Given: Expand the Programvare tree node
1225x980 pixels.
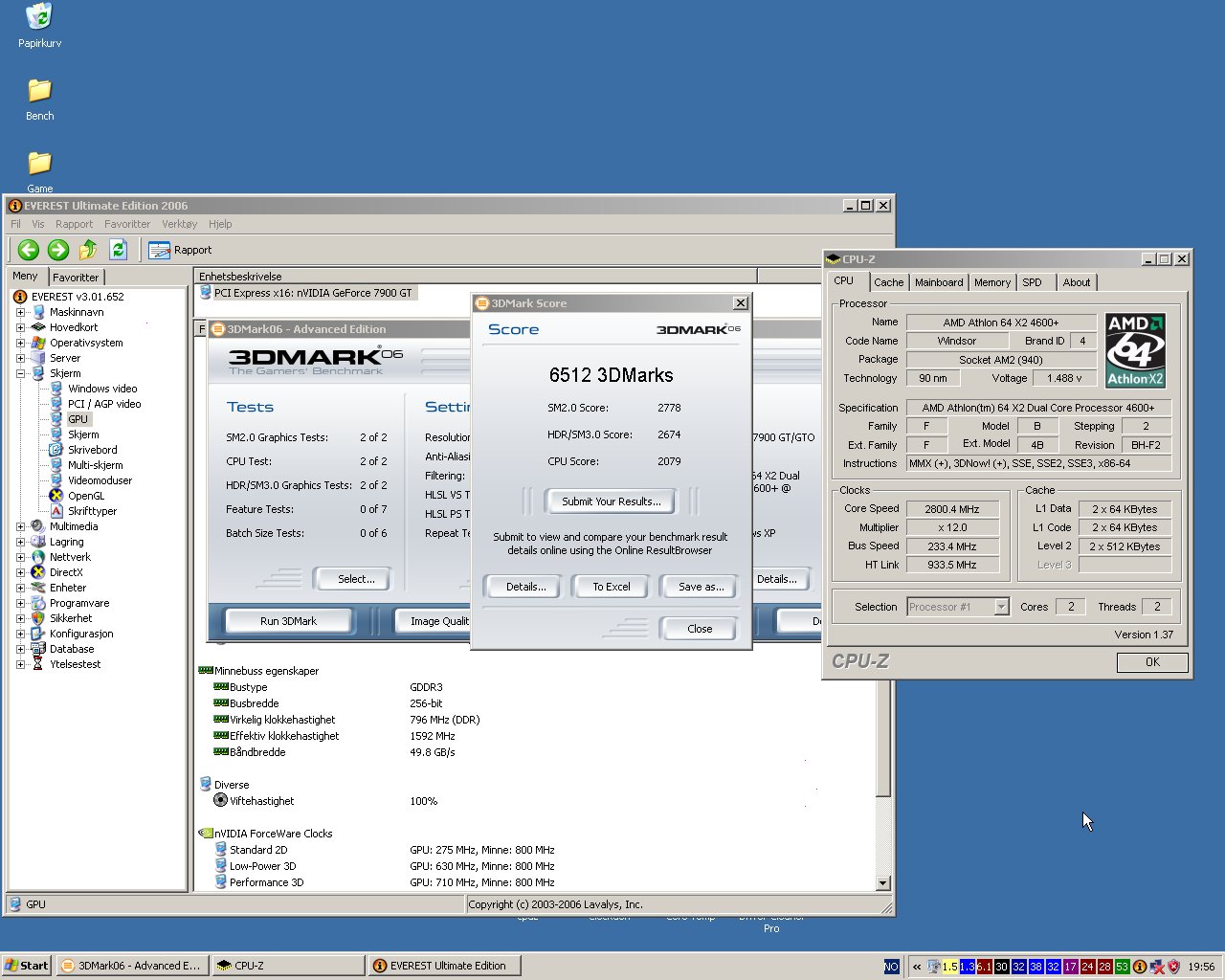Looking at the screenshot, I should (x=20, y=603).
